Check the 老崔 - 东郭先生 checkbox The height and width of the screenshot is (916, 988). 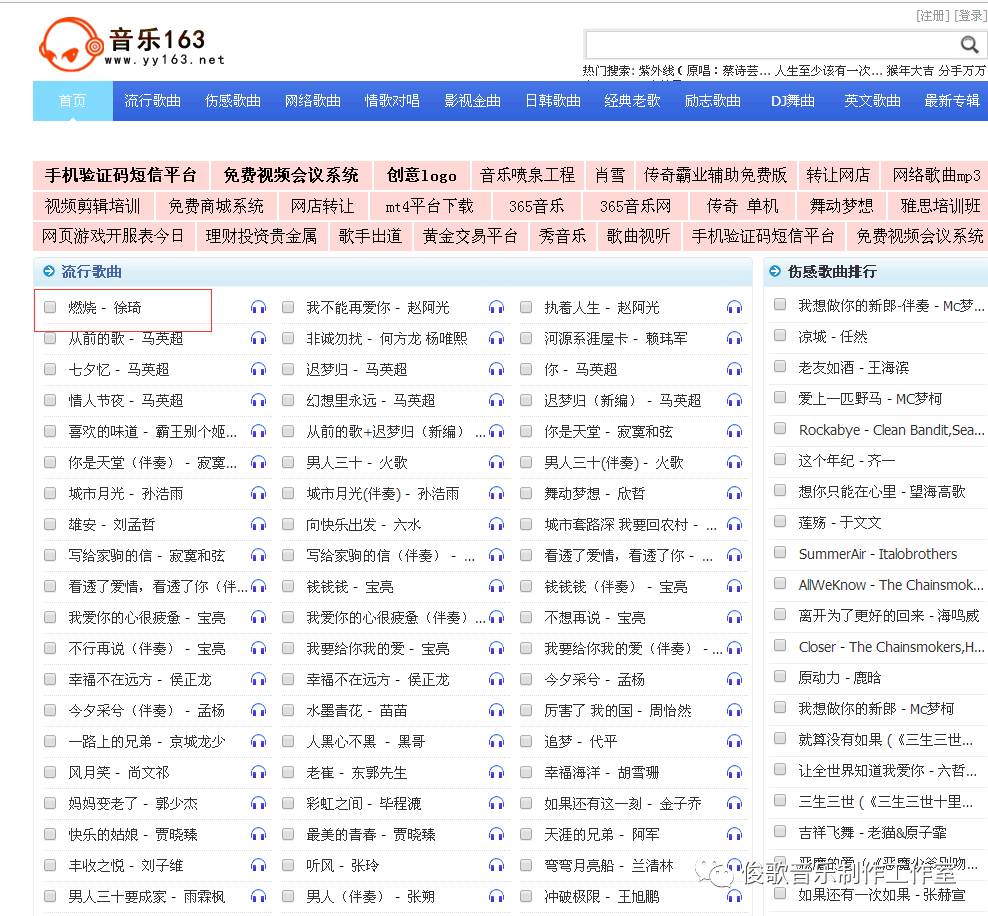click(x=288, y=772)
